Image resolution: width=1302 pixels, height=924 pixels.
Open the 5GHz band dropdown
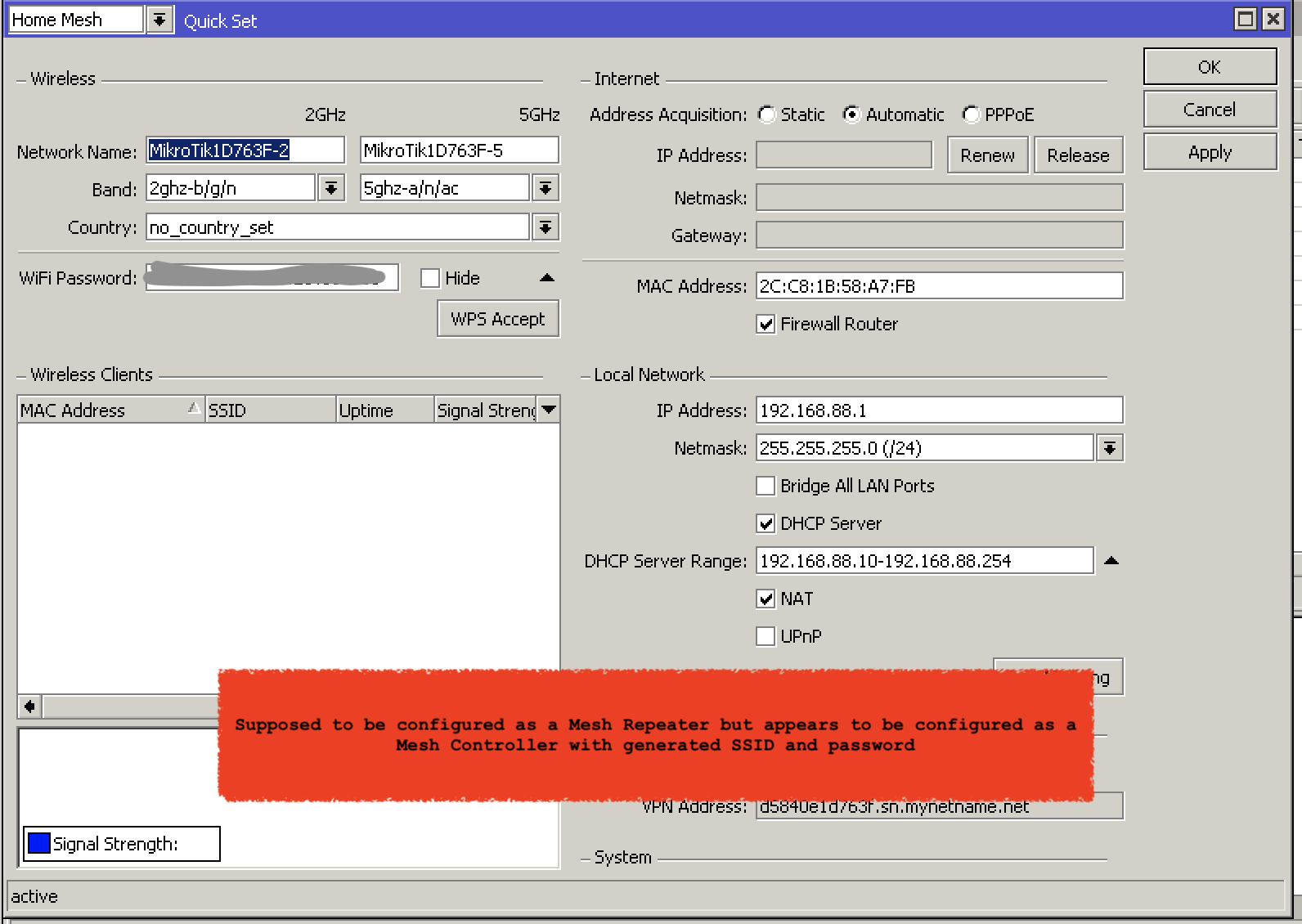pos(545,189)
